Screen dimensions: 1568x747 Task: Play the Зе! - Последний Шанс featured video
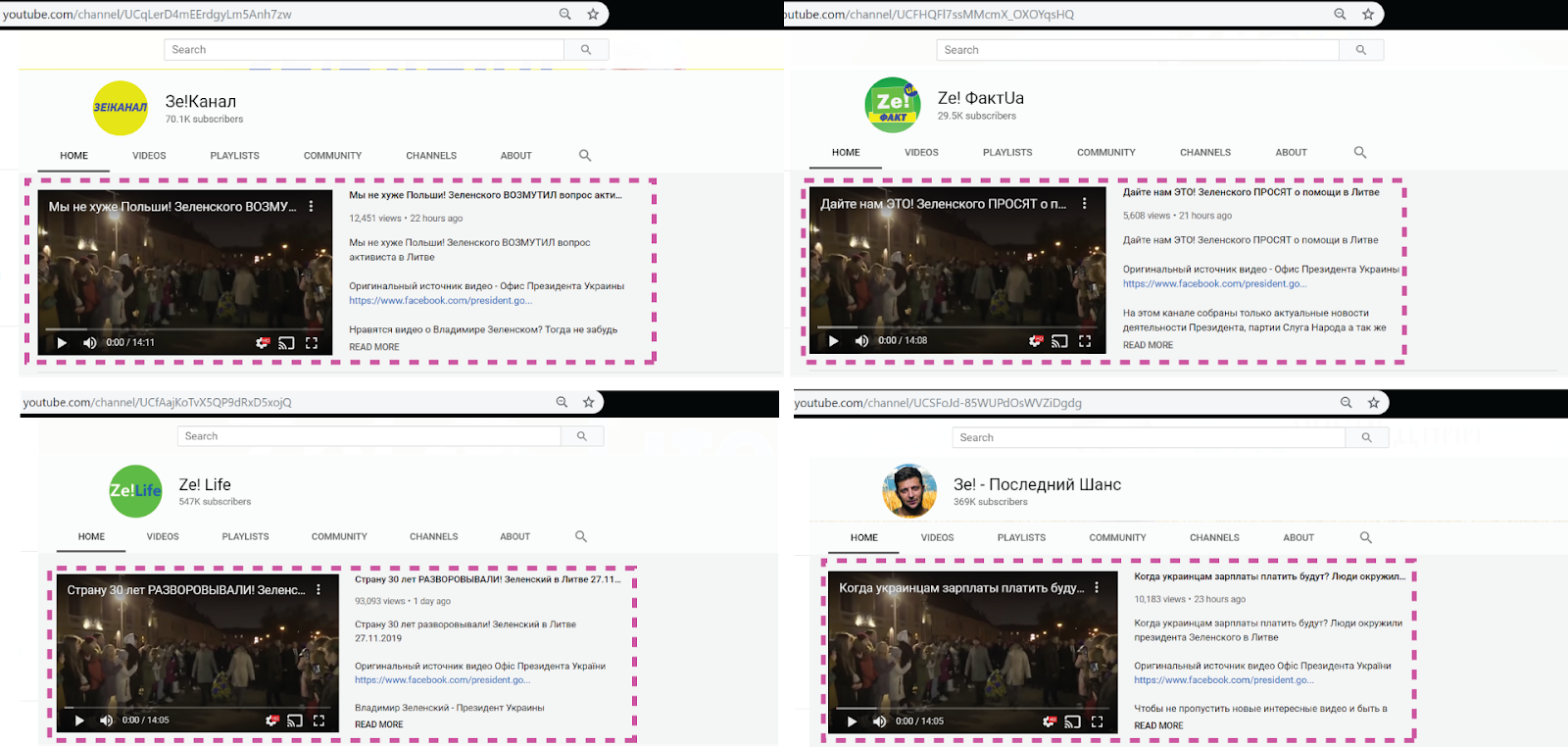point(852,722)
